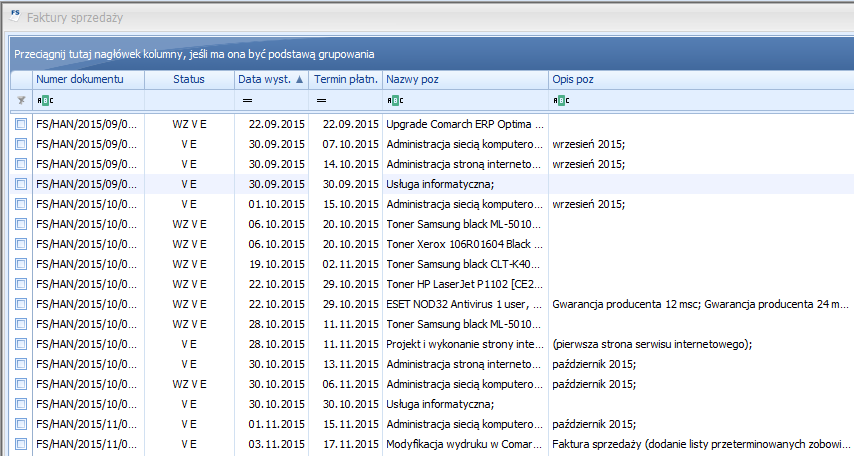854x456 pixels.
Task: Select the due date cell 06.11.2015
Action: tap(345, 384)
